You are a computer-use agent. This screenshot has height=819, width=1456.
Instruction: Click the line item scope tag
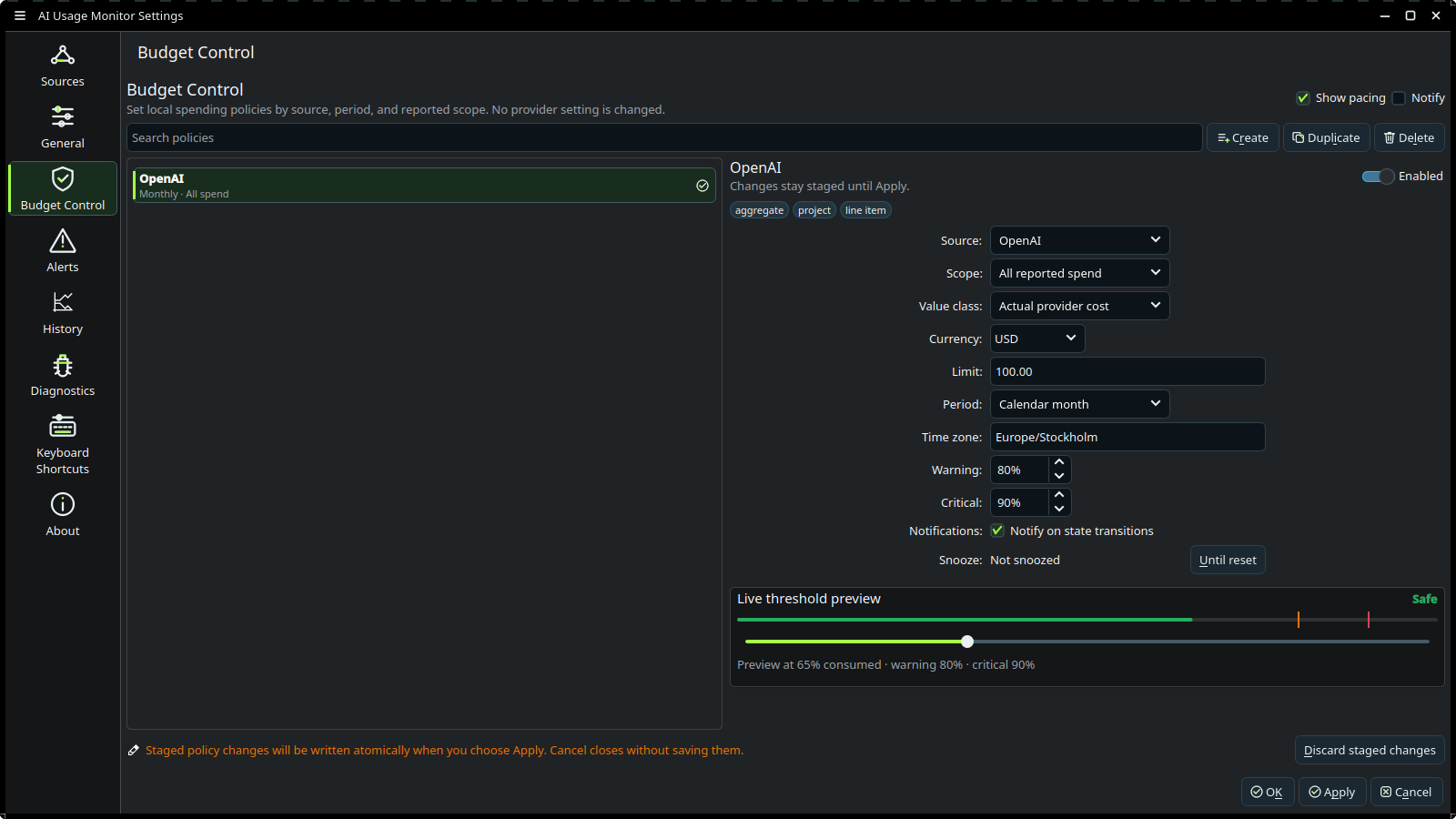click(x=865, y=210)
